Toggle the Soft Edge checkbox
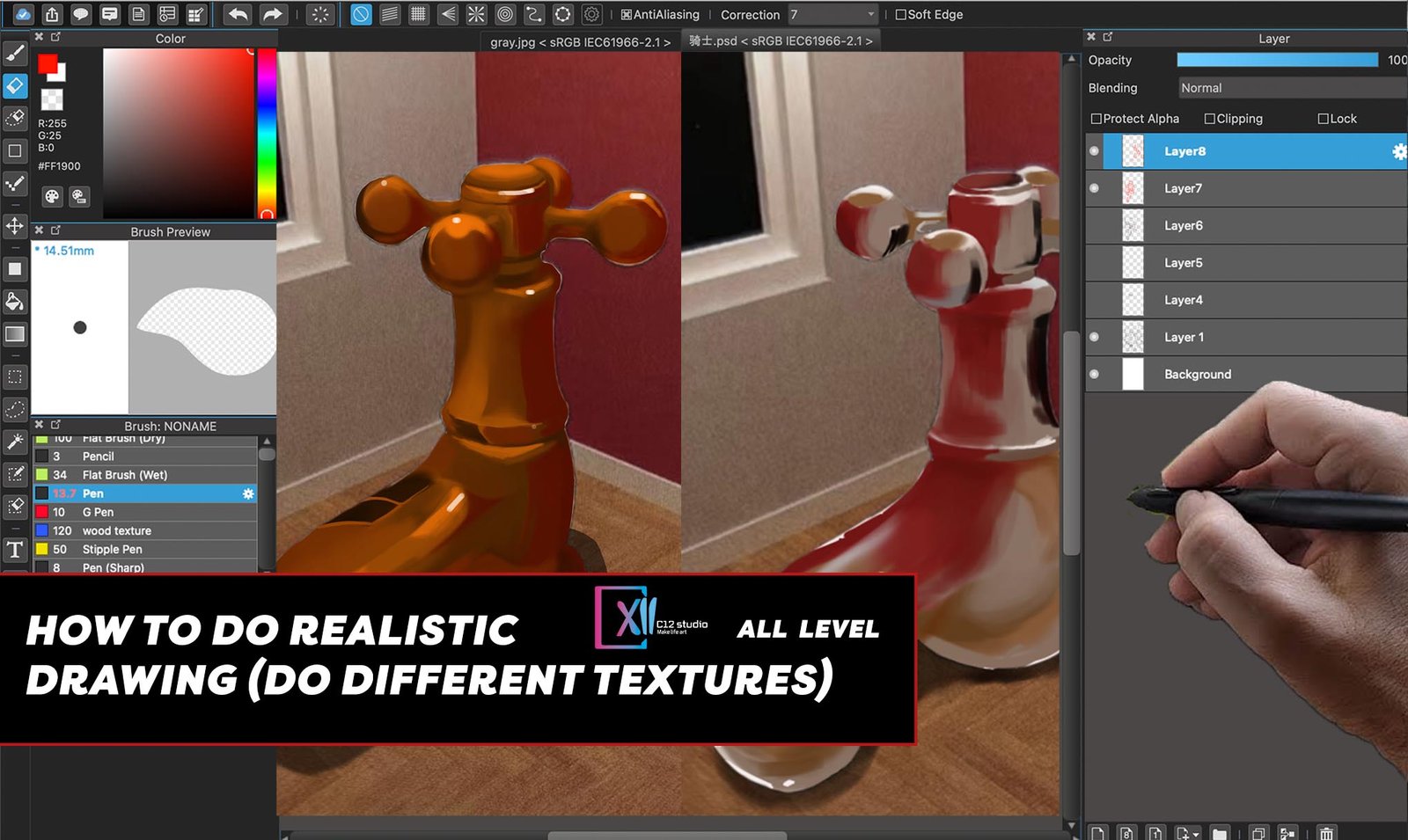 point(900,14)
